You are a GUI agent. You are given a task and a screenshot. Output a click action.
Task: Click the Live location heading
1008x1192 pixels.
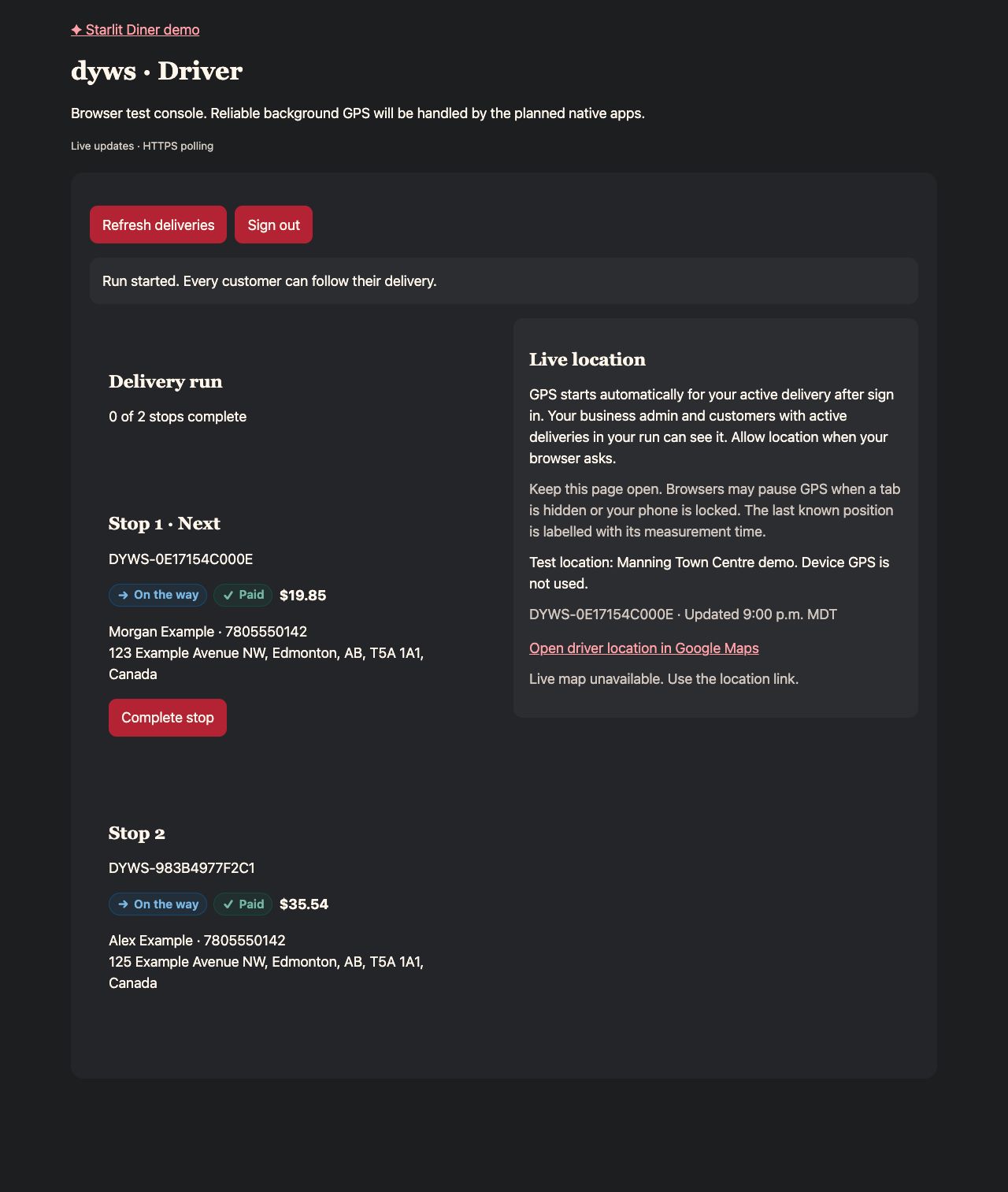tap(587, 359)
